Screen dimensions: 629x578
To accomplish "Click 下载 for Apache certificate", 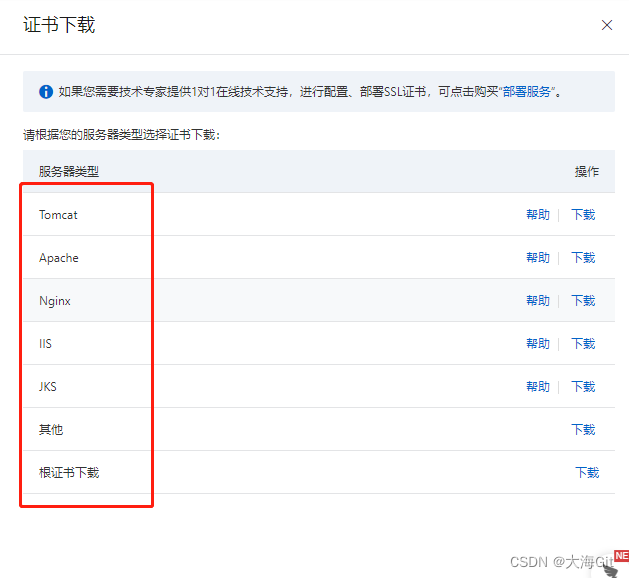I will (583, 258).
